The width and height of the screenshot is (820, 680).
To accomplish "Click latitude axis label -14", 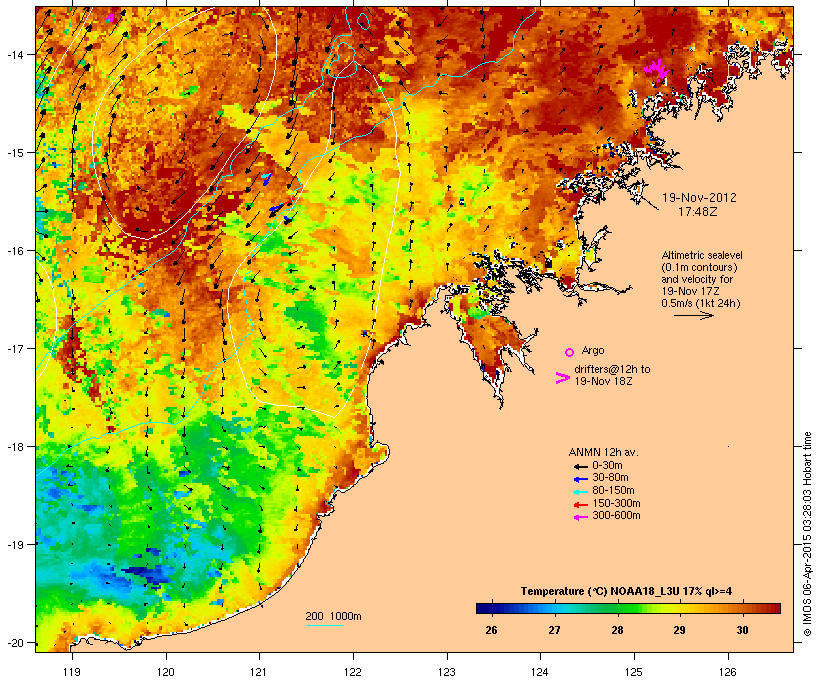I will (14, 54).
